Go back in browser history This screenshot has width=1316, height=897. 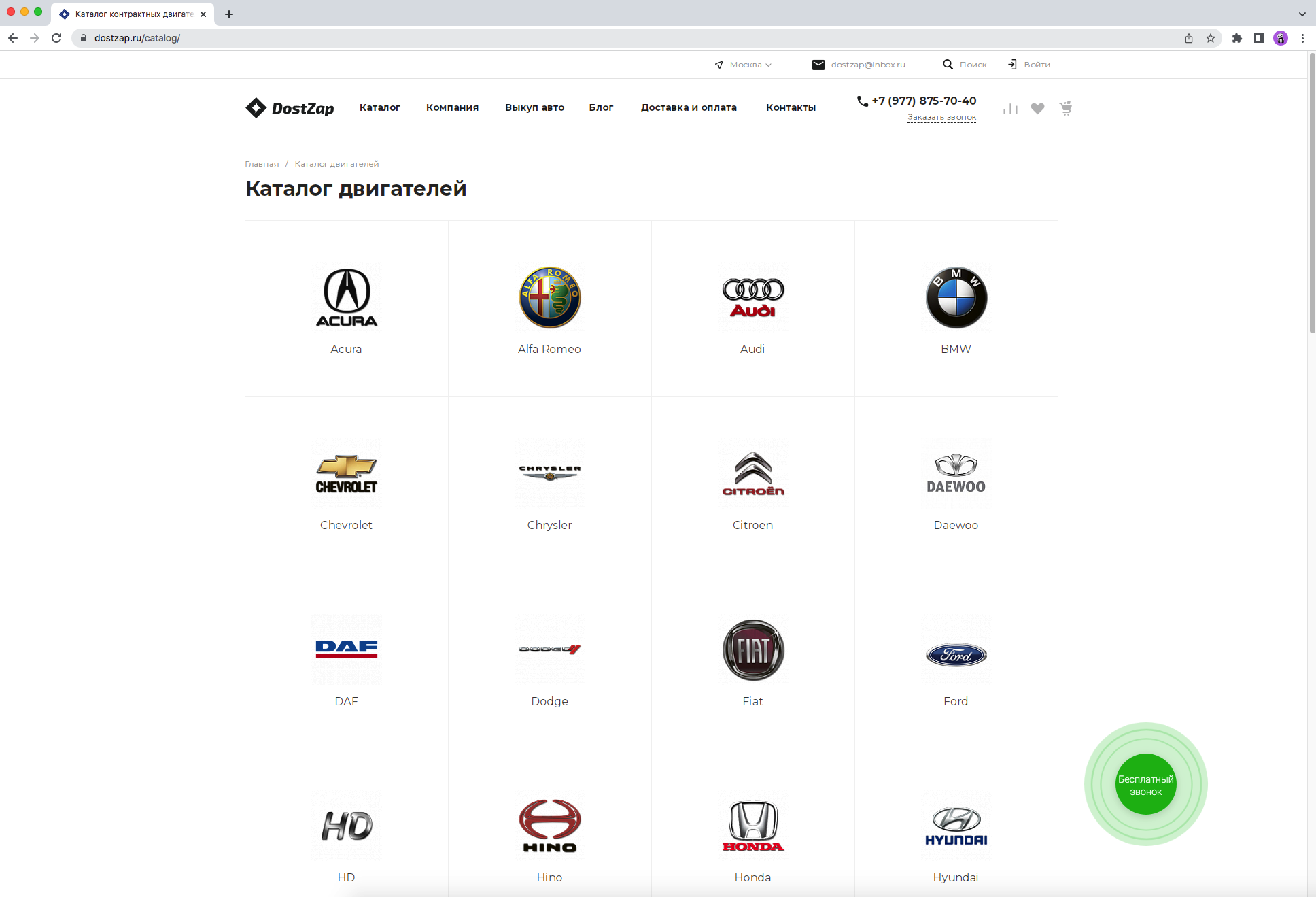pos(13,38)
